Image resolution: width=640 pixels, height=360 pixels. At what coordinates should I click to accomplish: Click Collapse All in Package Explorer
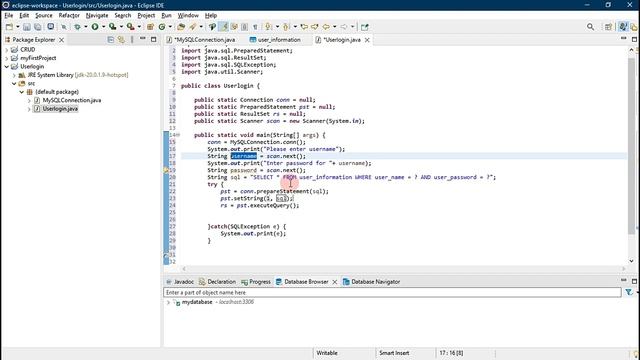point(111,40)
